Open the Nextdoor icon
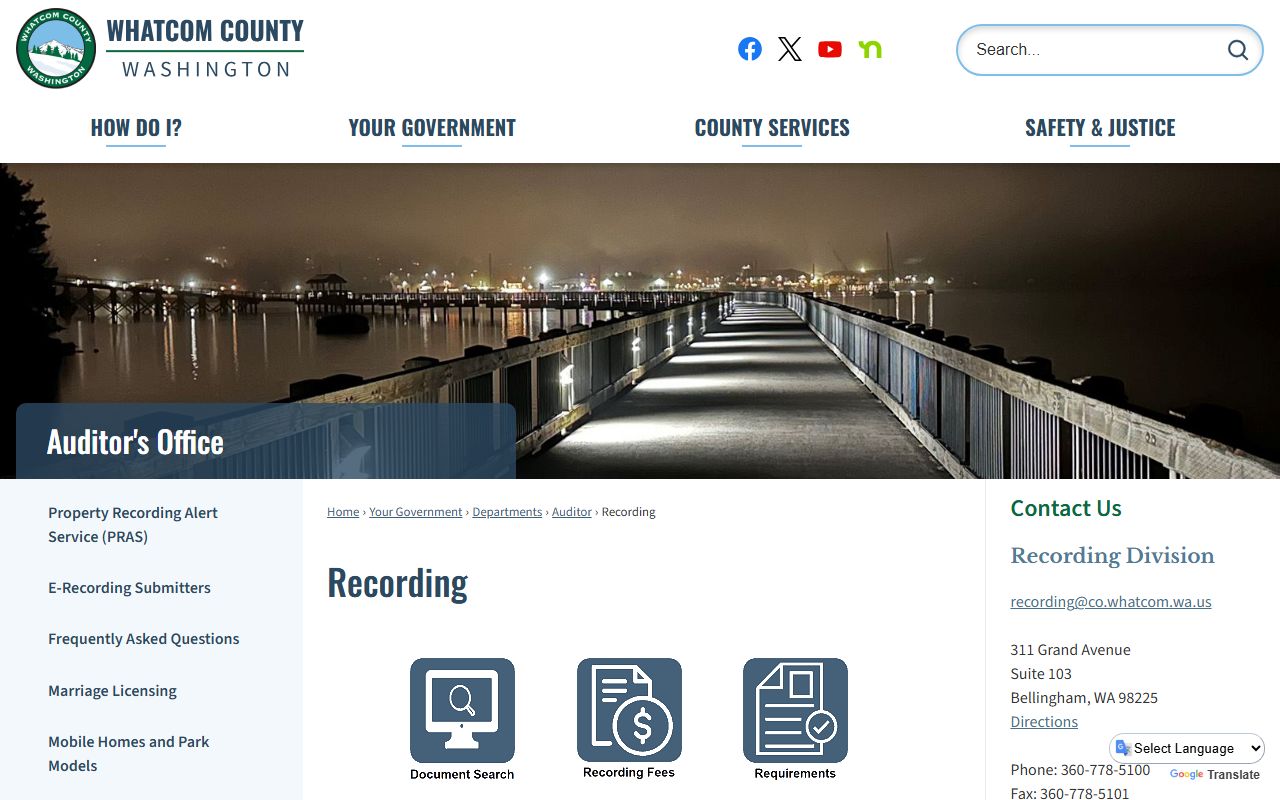Screen dimensions: 1280x800 (870, 49)
